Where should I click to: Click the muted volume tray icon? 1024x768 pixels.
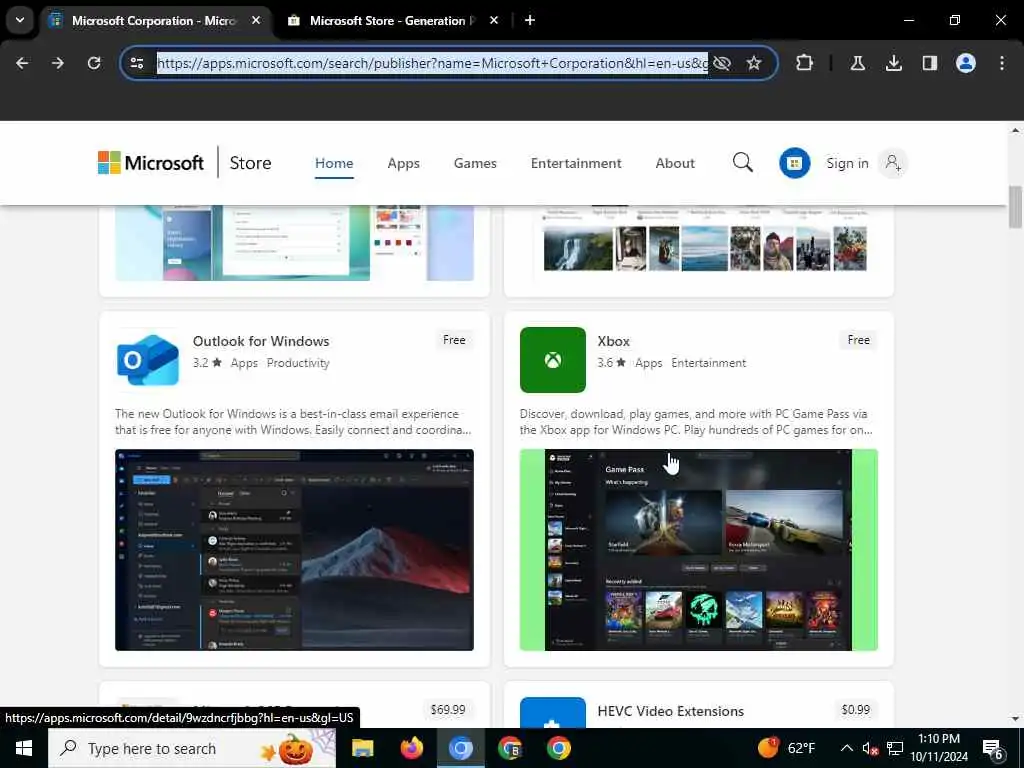click(x=870, y=748)
